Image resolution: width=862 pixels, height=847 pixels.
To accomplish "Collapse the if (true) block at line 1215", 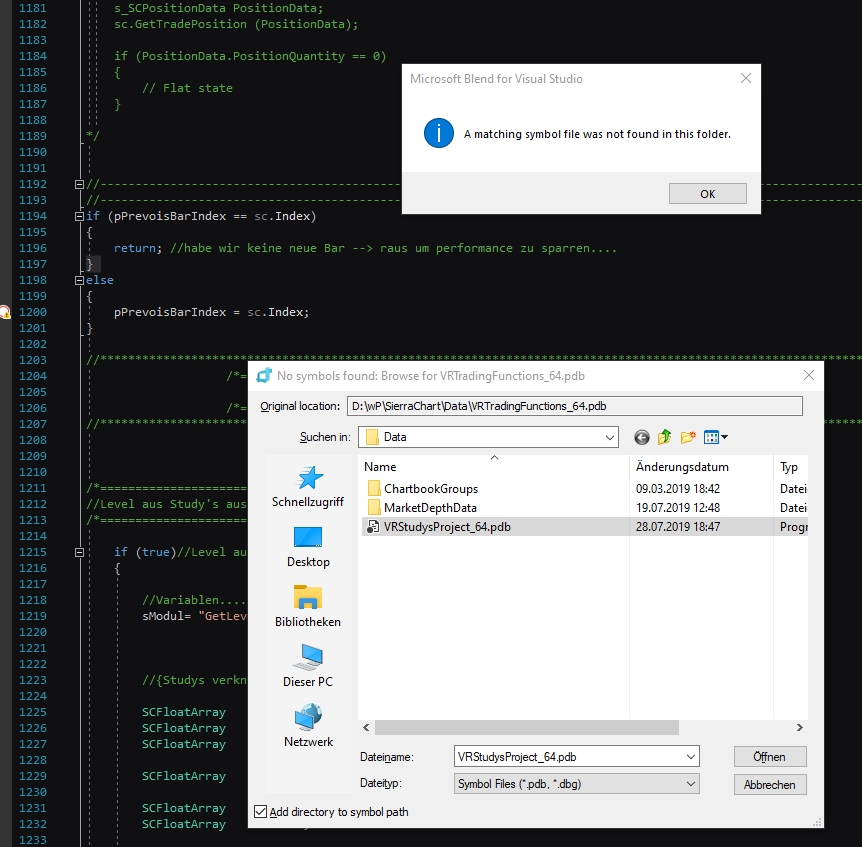I will (79, 552).
